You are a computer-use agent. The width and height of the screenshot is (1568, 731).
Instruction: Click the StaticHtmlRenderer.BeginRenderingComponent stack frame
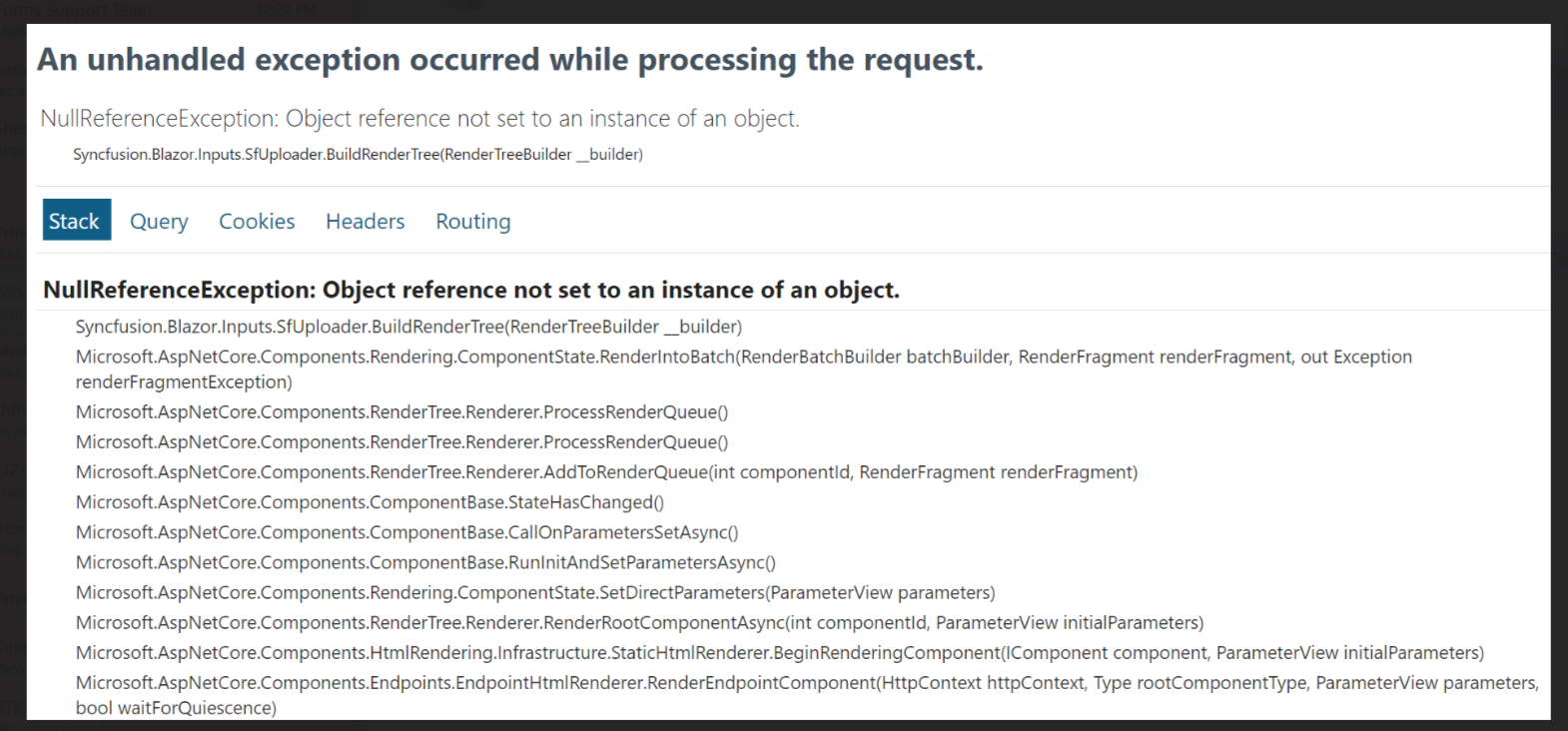pos(779,652)
